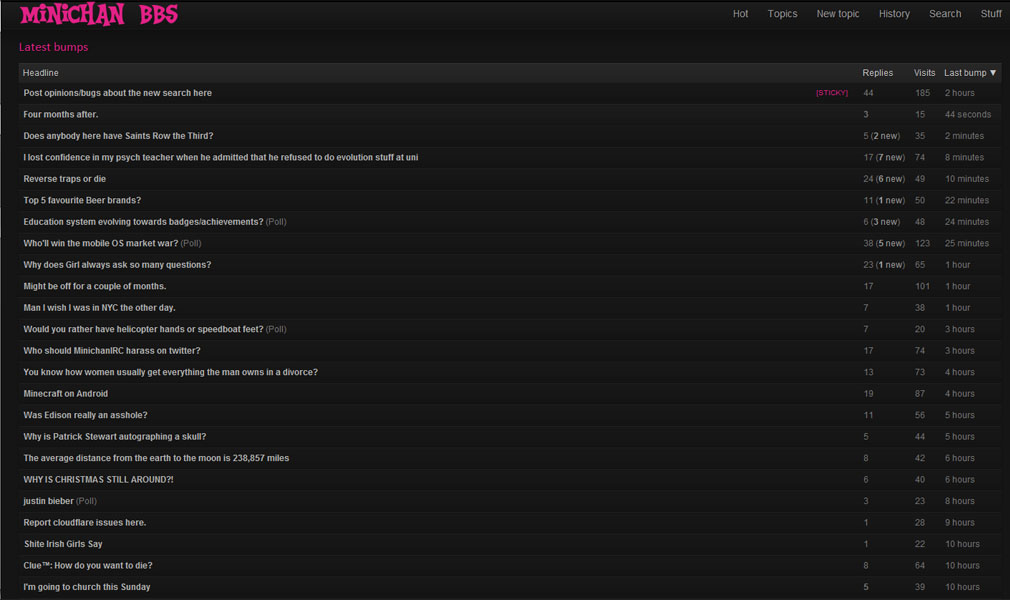Sort topics by Replies column

[877, 73]
